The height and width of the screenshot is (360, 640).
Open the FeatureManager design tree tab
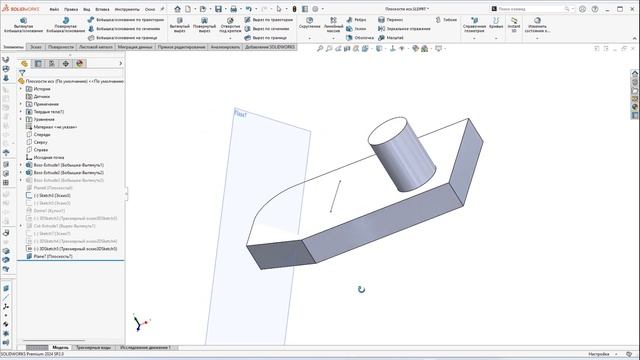(x=24, y=63)
